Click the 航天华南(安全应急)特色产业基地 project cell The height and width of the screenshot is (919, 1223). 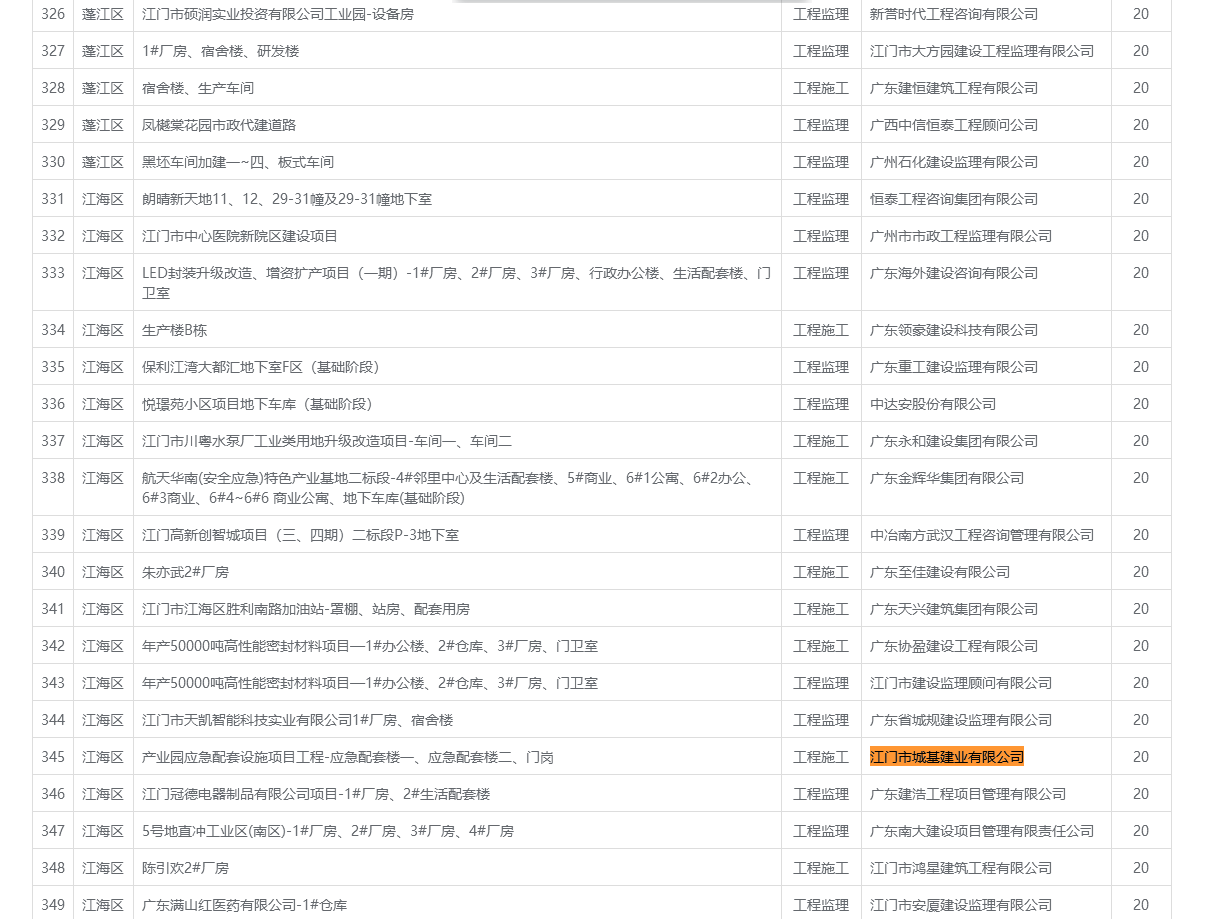coord(457,487)
